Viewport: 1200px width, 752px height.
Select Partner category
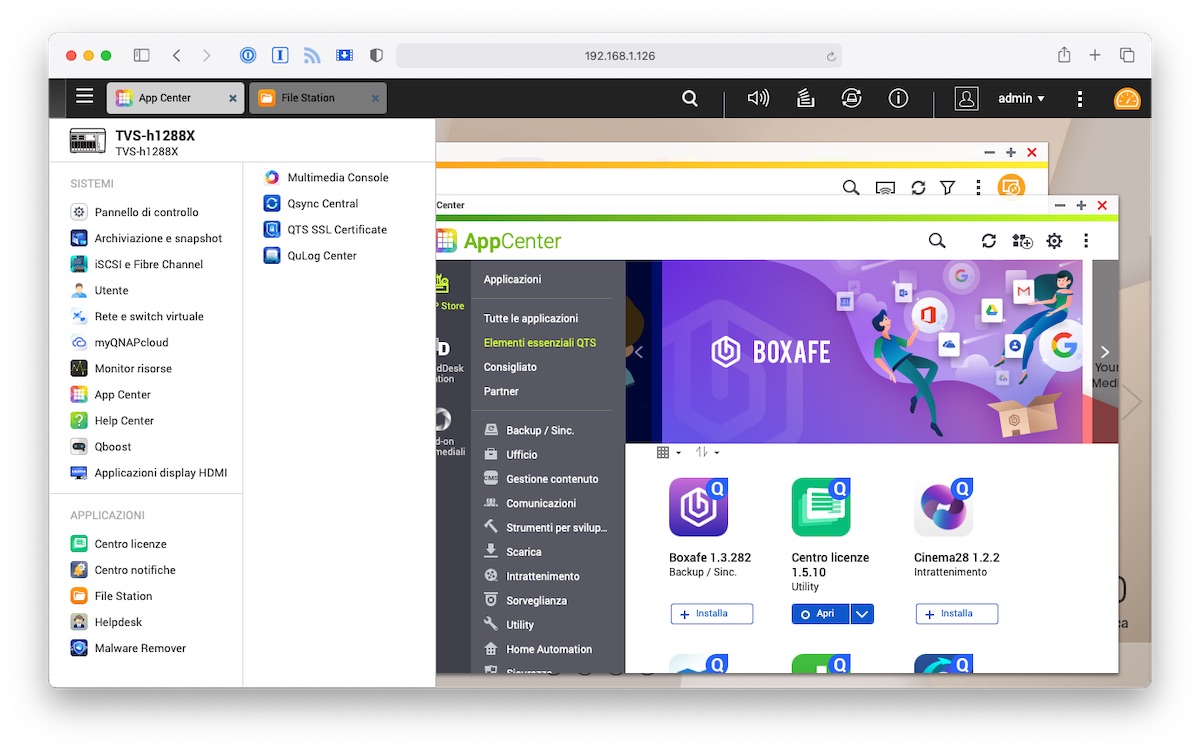[501, 391]
